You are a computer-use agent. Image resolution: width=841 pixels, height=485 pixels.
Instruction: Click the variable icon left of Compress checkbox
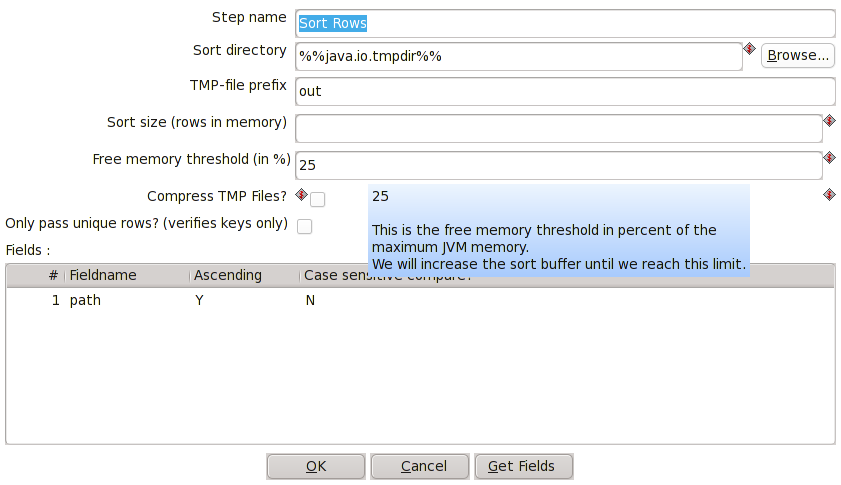point(301,194)
